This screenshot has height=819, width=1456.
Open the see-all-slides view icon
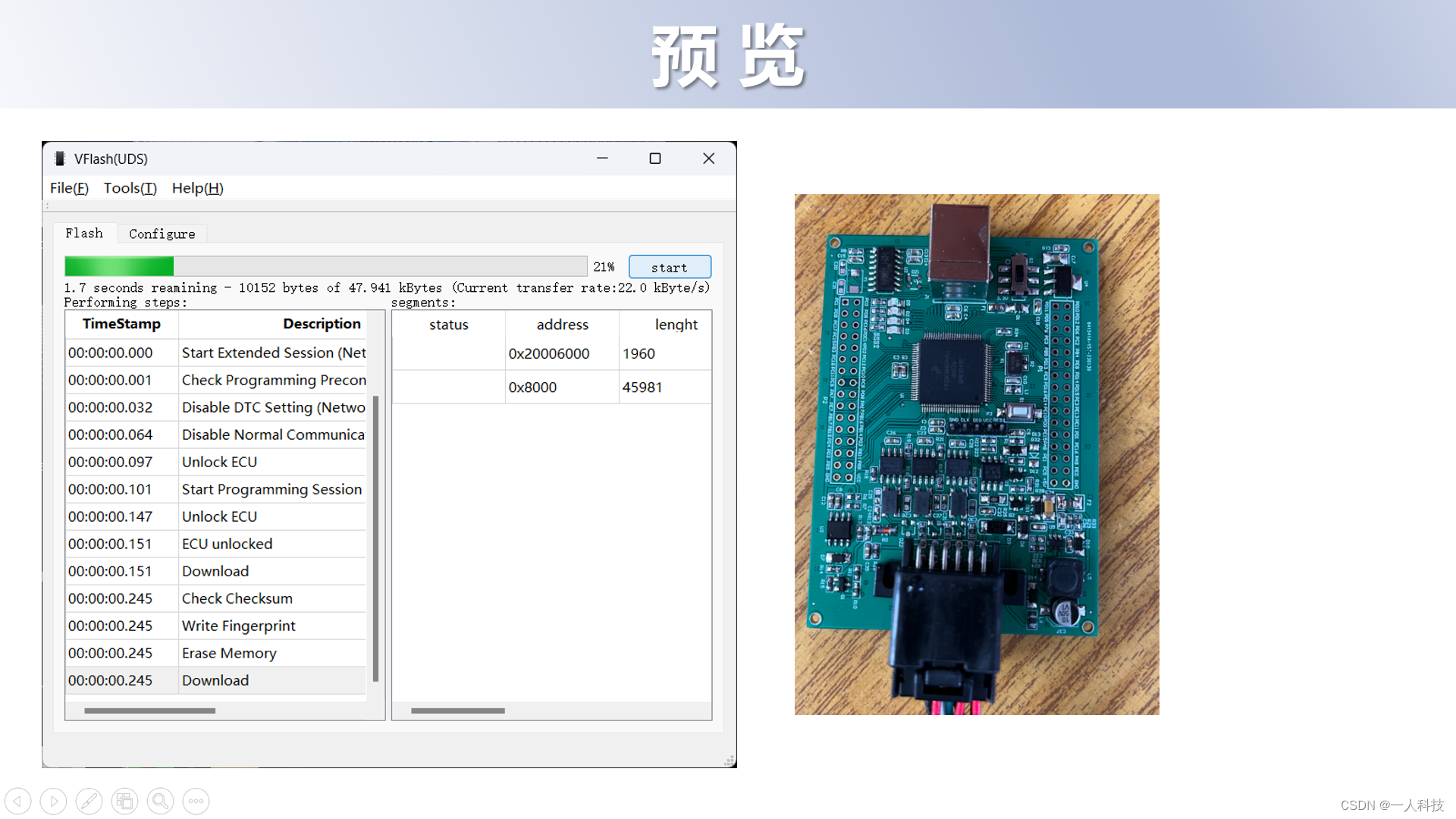tap(124, 800)
